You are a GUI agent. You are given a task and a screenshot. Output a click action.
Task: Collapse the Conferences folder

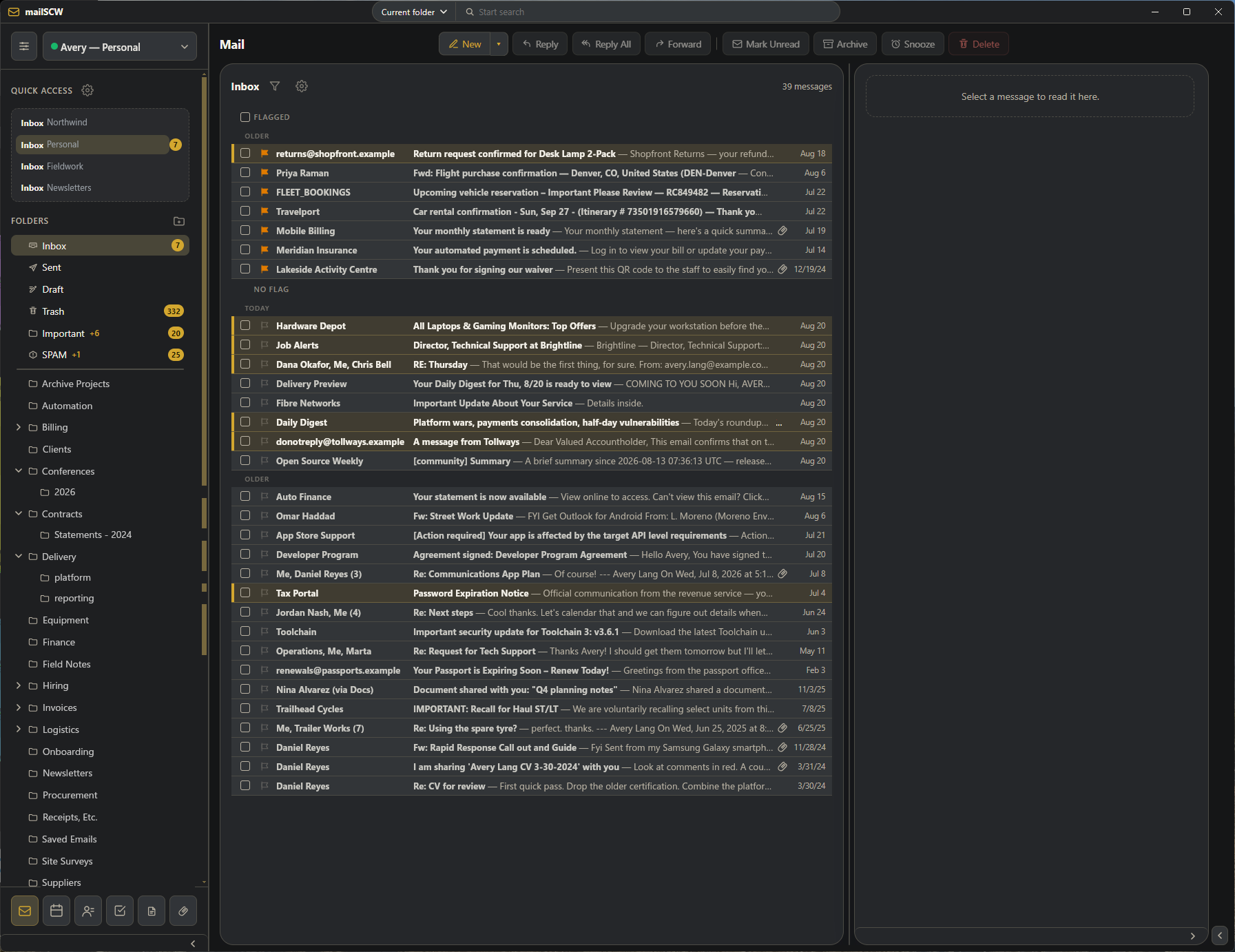[19, 471]
